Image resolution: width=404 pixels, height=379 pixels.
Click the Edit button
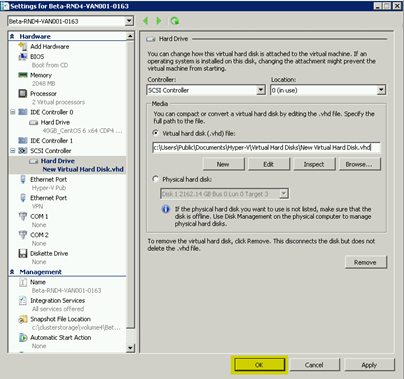[269, 164]
